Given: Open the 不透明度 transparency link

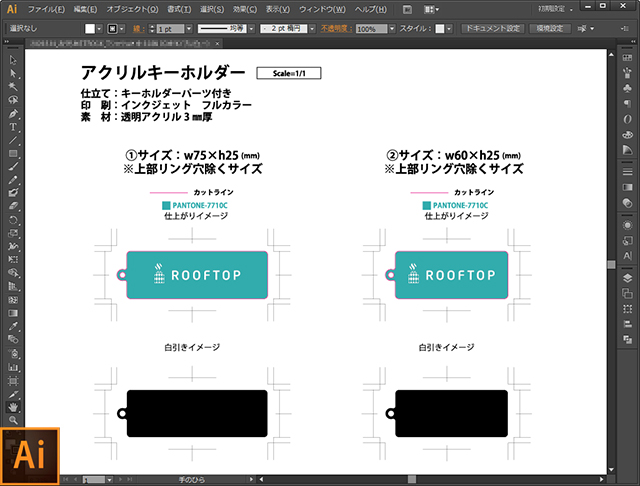Looking at the screenshot, I should point(336,29).
